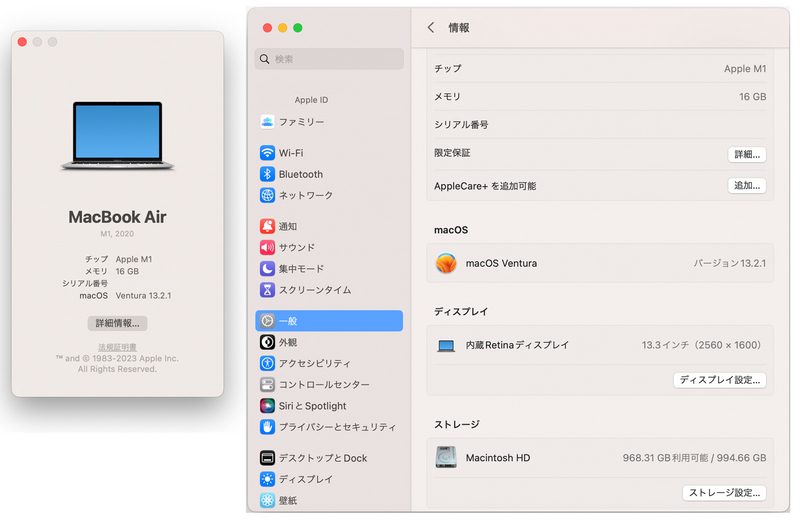Click the macOS Ventura logo icon
This screenshot has height=519, width=800.
446,263
